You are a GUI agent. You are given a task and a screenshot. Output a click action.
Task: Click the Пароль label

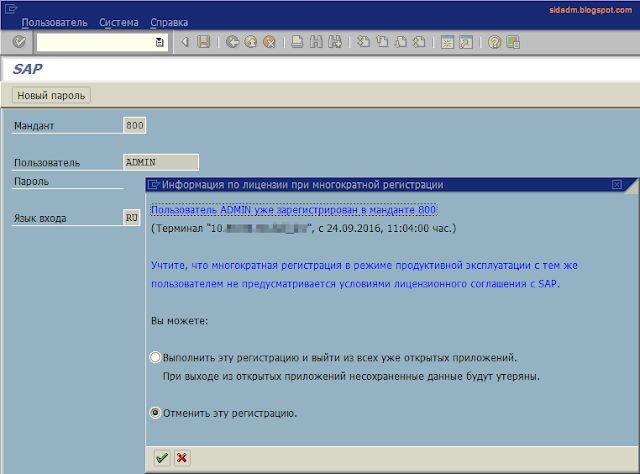[31, 181]
